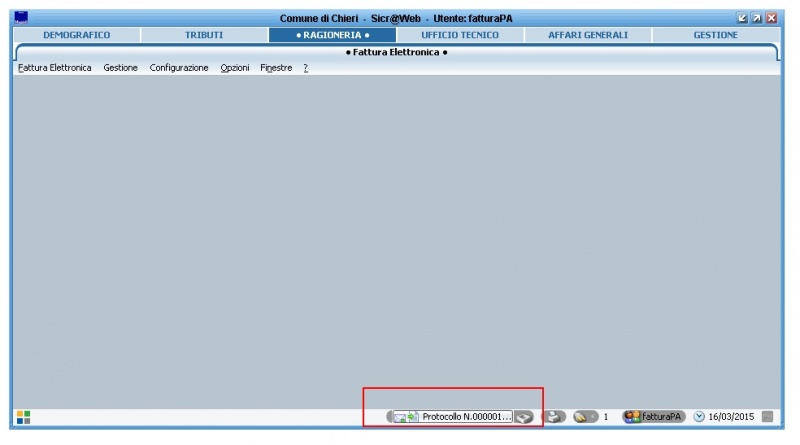Open the Configurazione menu
This screenshot has height=445, width=800.
point(179,68)
